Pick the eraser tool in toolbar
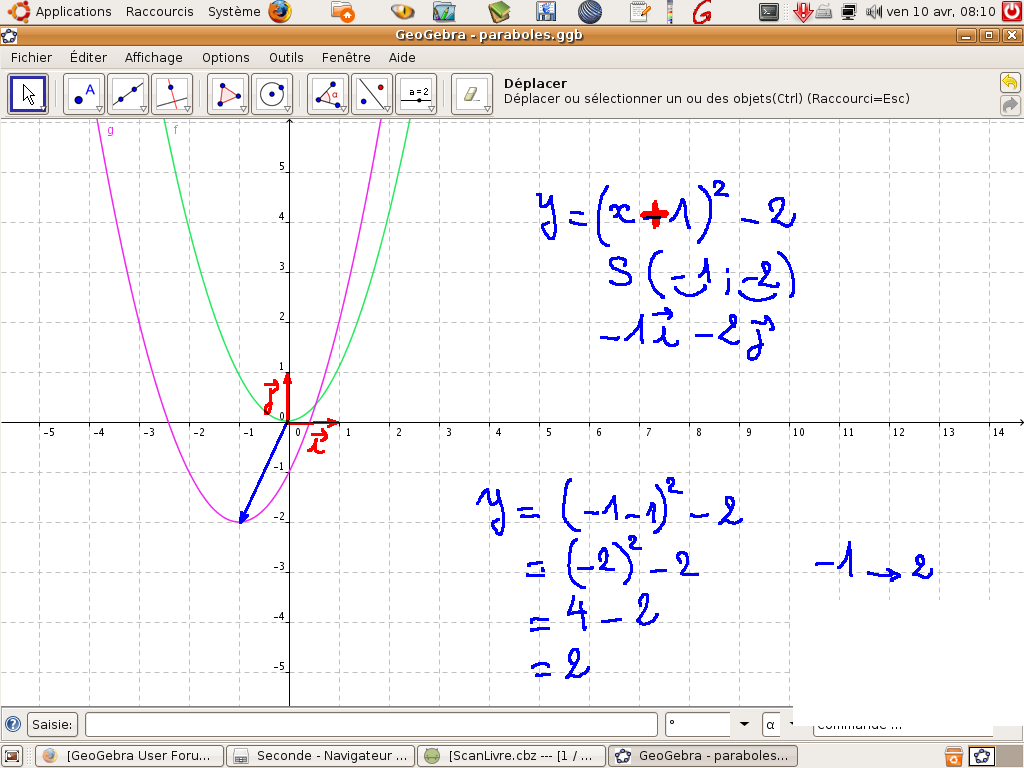Image resolution: width=1024 pixels, height=768 pixels. 471,94
